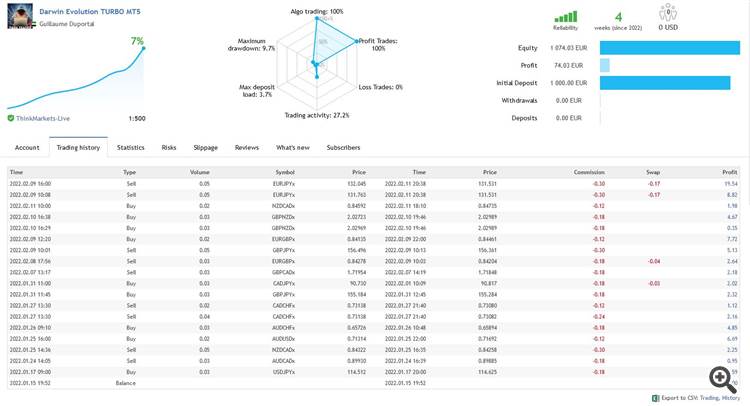The image size is (750, 406).
Task: Click the Profit Trades 100% radar point
Action: pos(356,41)
